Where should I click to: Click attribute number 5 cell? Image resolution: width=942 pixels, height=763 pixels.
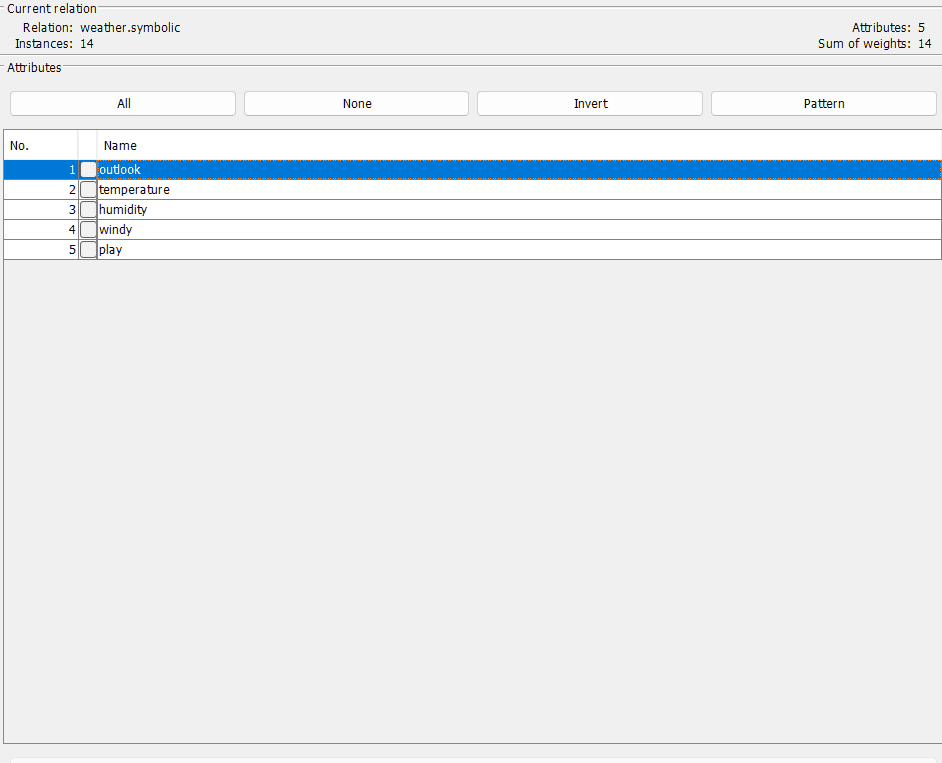pyautogui.click(x=41, y=250)
